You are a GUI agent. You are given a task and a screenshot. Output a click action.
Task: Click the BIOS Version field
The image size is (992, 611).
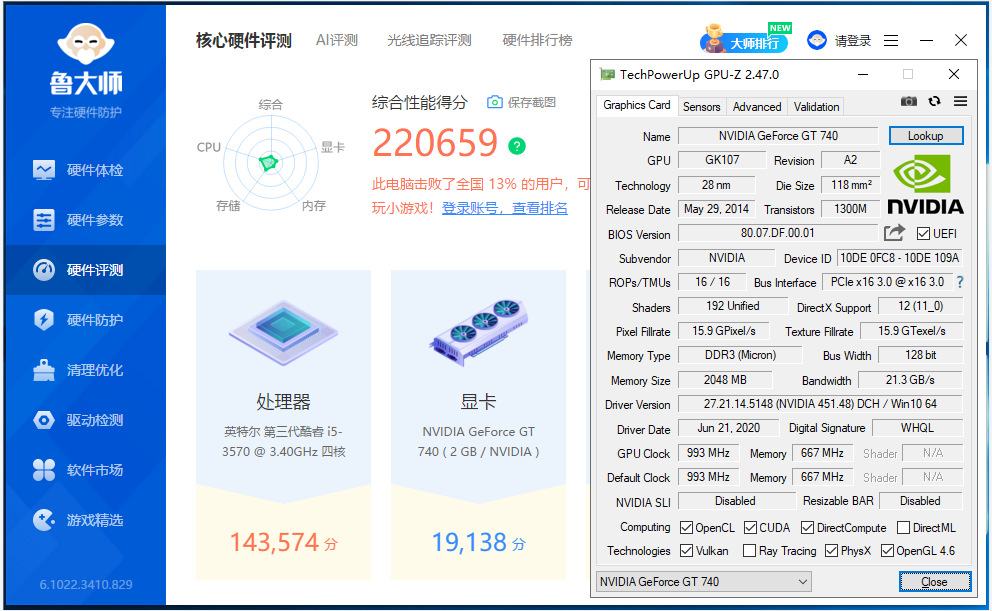[x=778, y=233]
